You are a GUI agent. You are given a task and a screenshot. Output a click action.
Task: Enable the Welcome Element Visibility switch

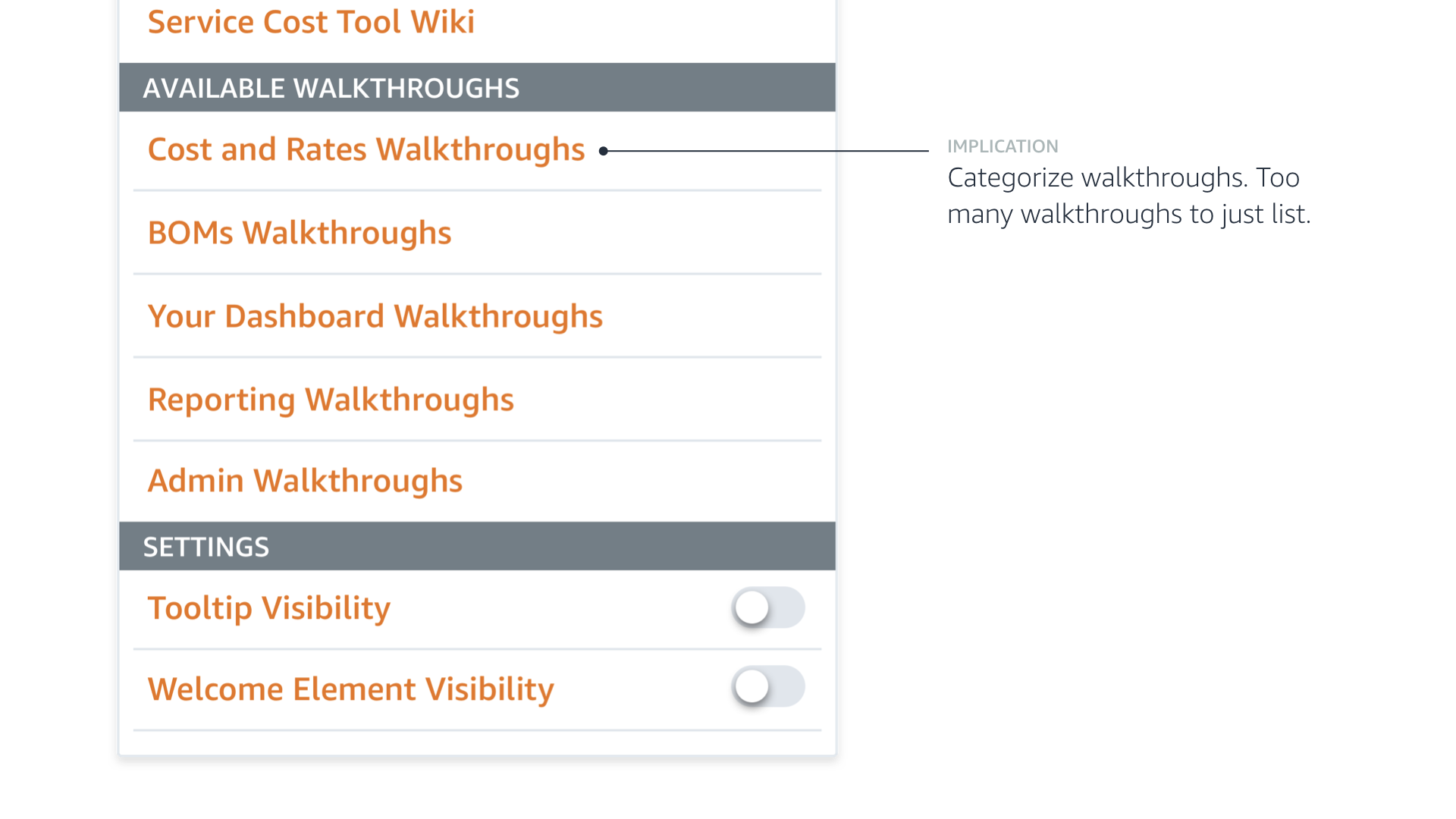pos(767,687)
